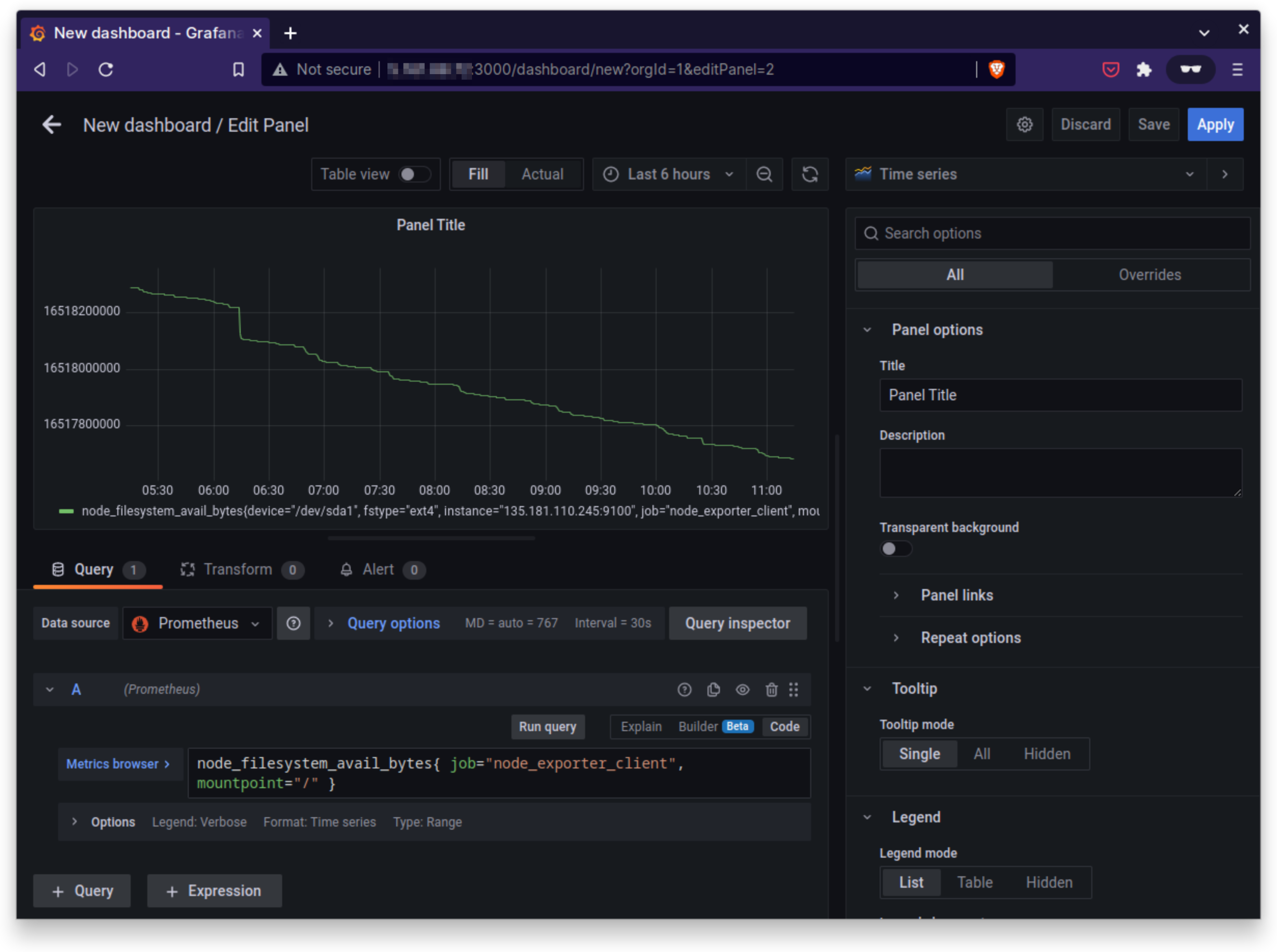Run the Prometheus query

(x=547, y=726)
